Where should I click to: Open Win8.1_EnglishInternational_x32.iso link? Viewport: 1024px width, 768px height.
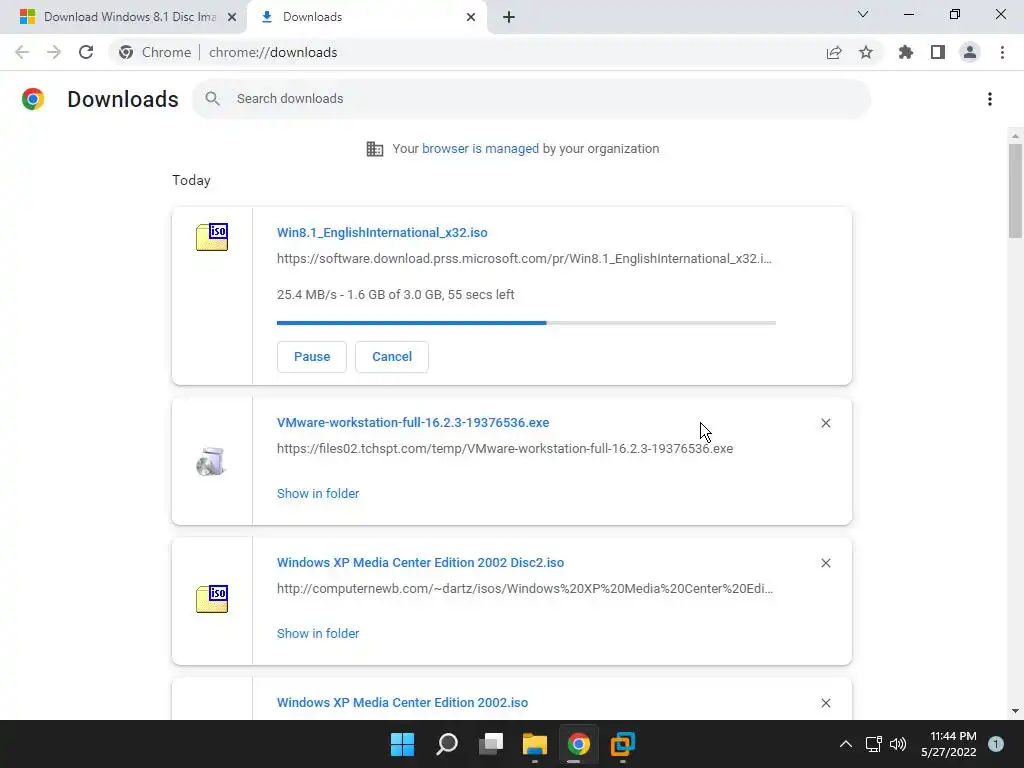(x=382, y=232)
